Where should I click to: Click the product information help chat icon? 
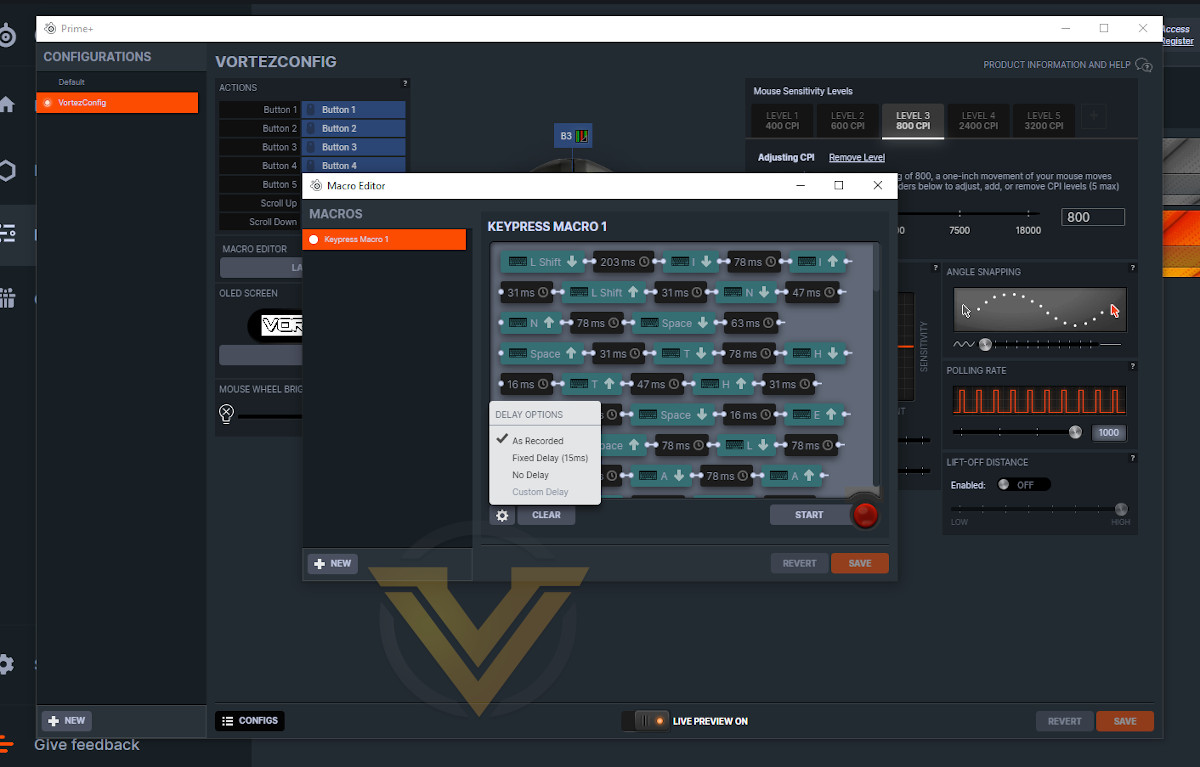tap(1144, 65)
